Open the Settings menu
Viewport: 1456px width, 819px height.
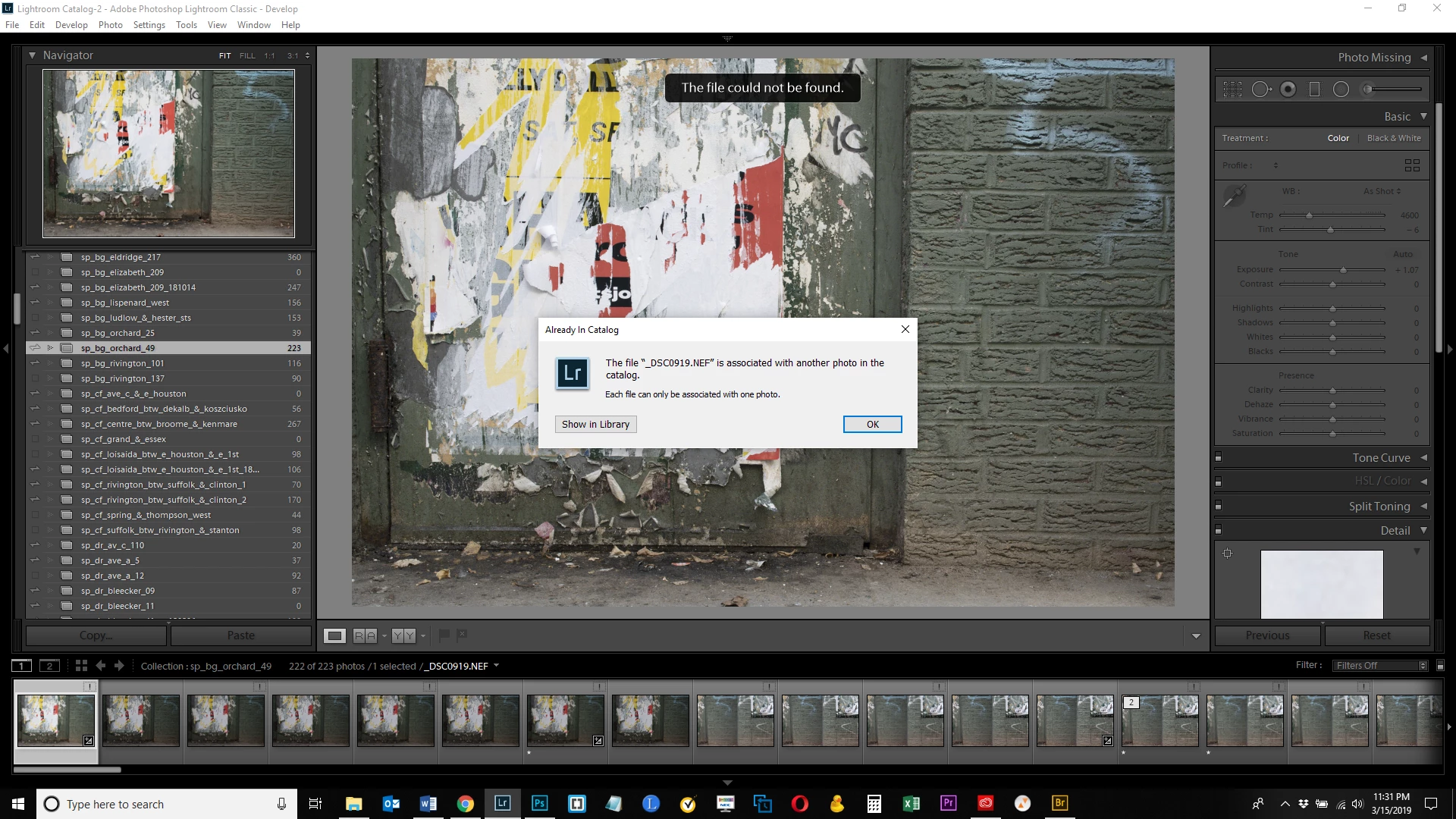click(x=149, y=25)
